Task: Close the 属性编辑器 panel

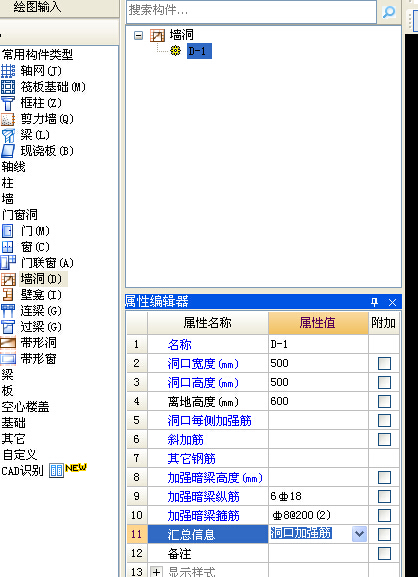Action: tap(392, 302)
